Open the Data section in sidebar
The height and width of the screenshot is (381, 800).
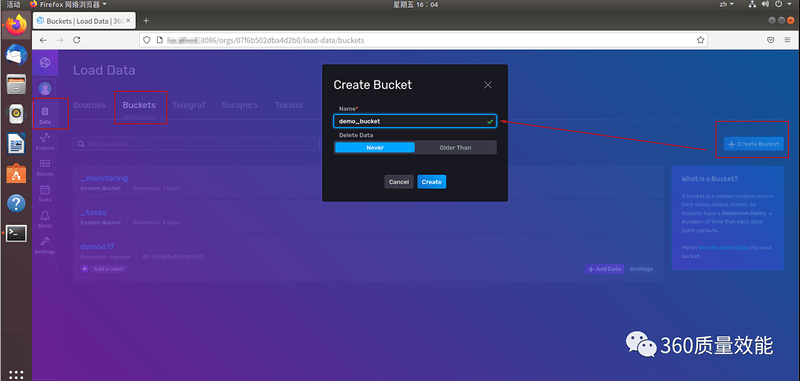pos(45,115)
